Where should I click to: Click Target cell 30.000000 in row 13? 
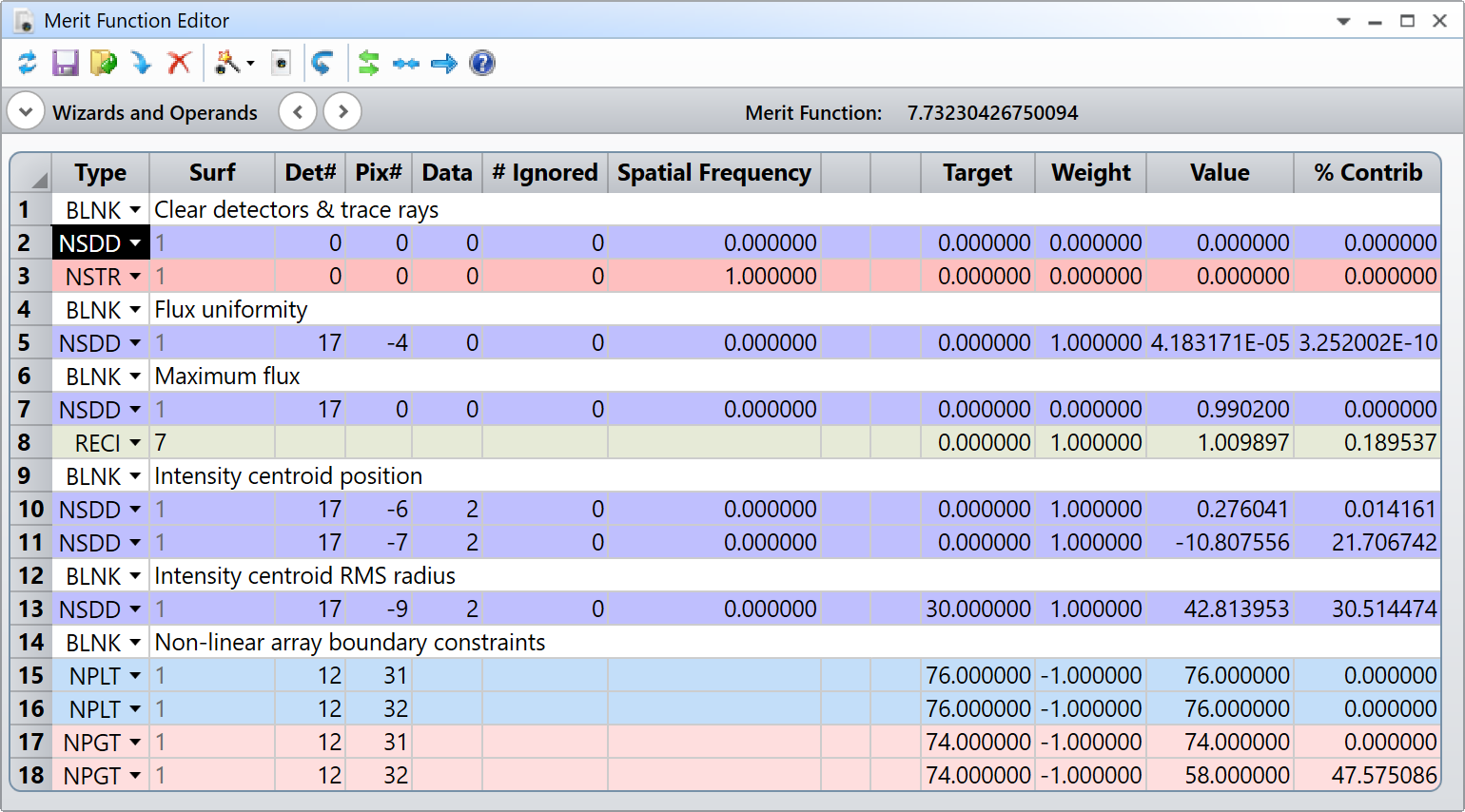coord(978,609)
